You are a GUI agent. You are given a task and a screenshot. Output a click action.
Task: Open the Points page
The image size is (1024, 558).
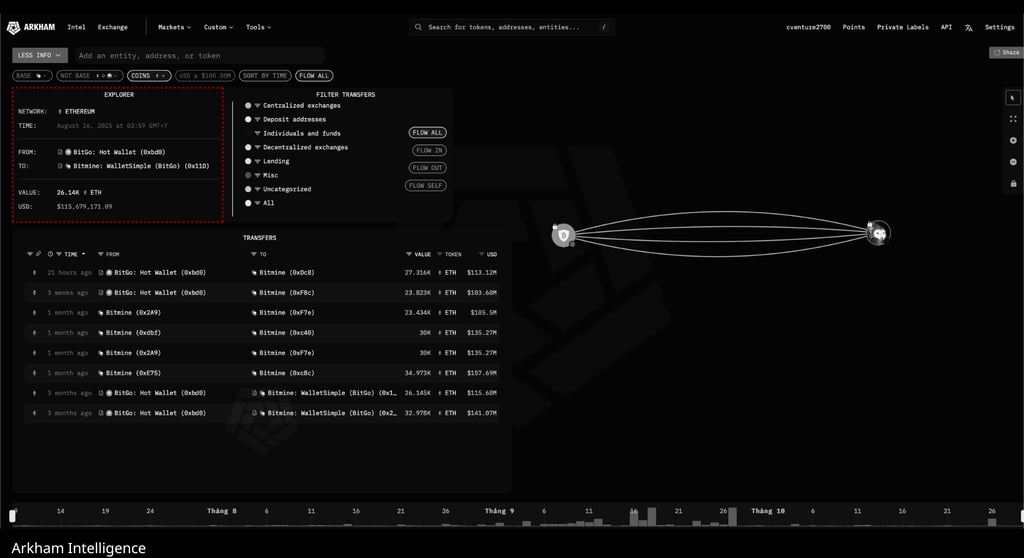click(x=854, y=27)
